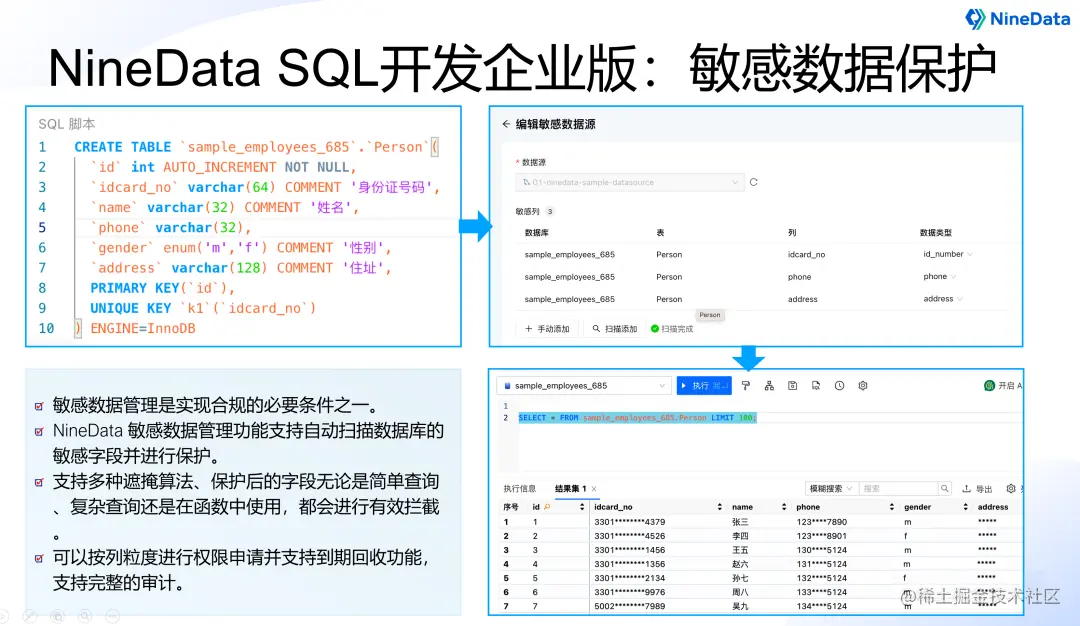Click the back arrow beside 编辑敏感数据源

(506, 124)
